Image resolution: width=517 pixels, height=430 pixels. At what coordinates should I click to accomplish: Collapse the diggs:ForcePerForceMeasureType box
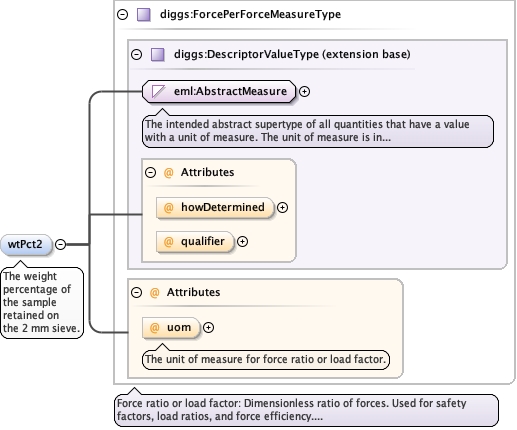[x=123, y=15]
